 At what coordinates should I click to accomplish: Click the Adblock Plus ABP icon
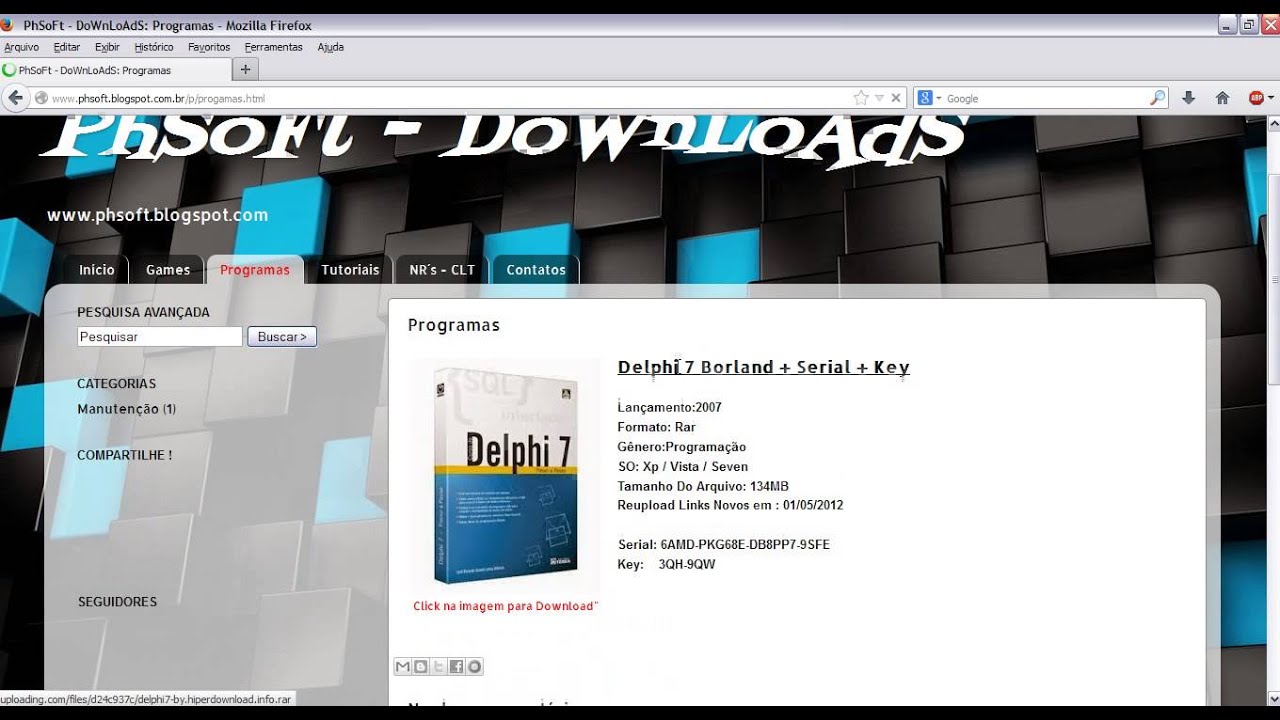(x=1256, y=98)
